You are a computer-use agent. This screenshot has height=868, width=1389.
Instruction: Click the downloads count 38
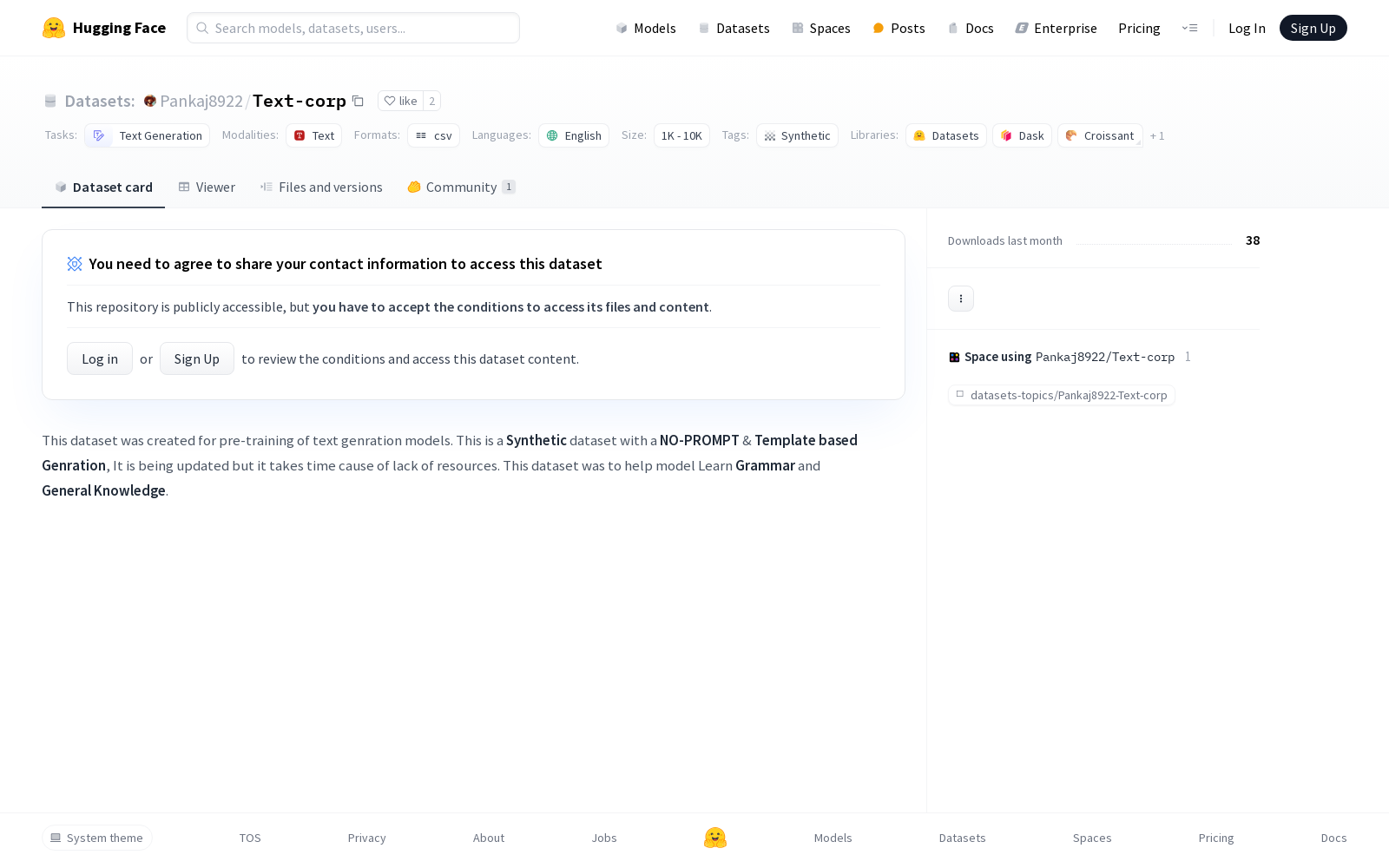[x=1253, y=240]
